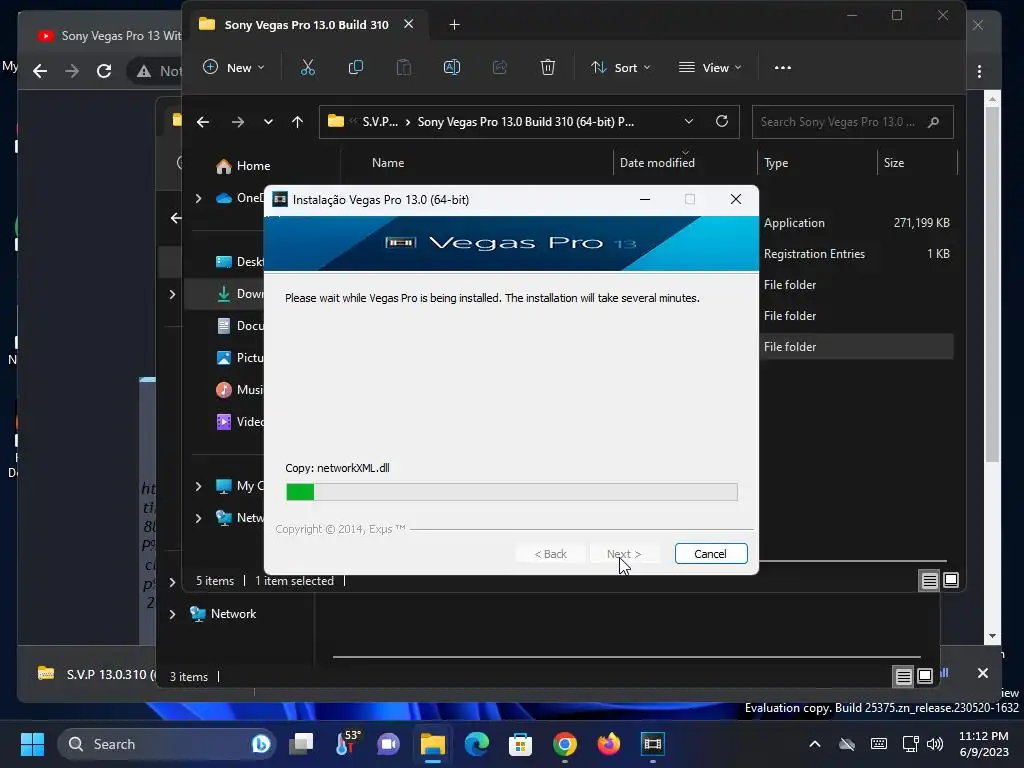The image size is (1024, 768).
Task: Open Microsoft Edge from the taskbar
Action: pyautogui.click(x=477, y=744)
